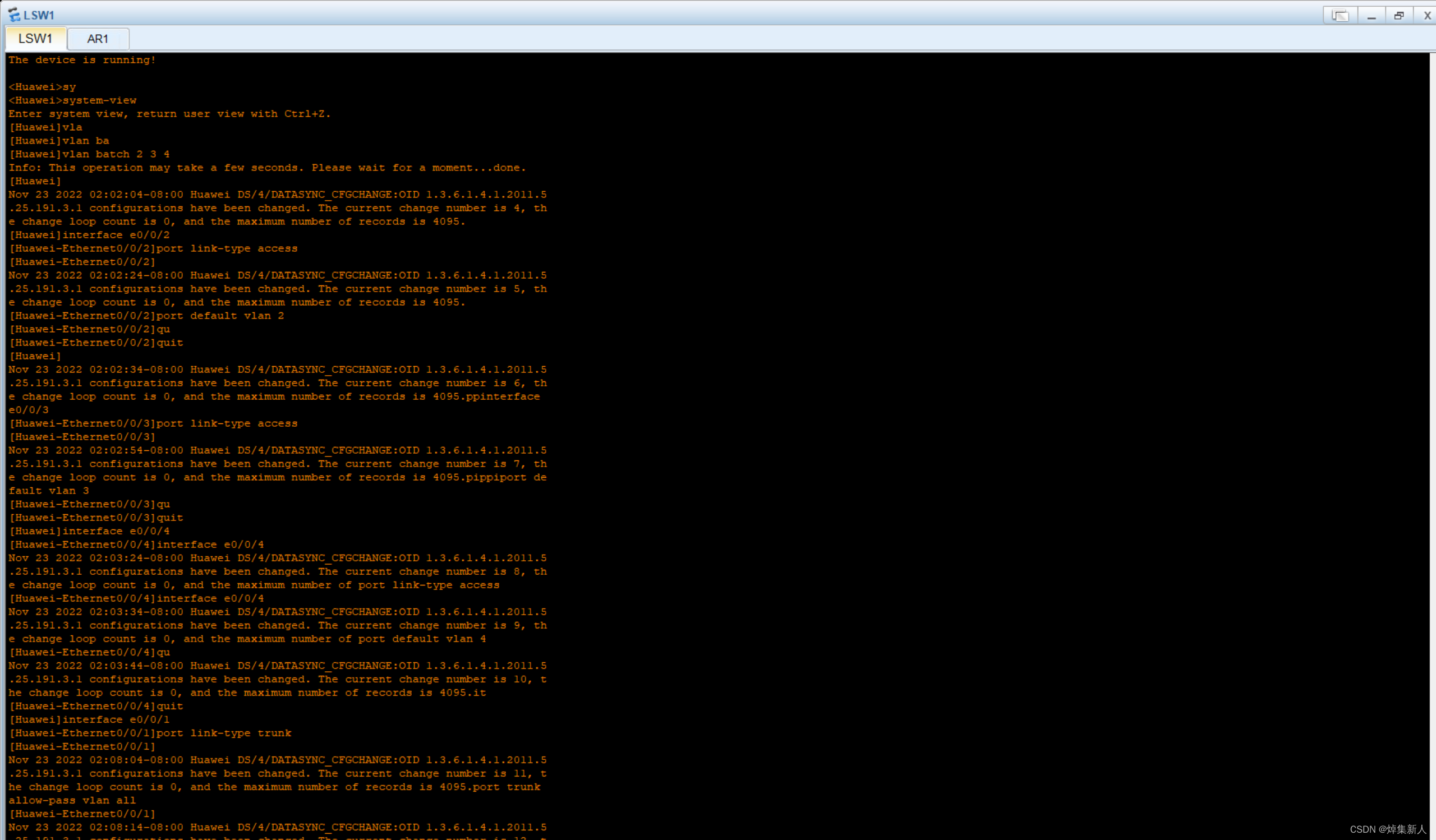This screenshot has height=840, width=1436.
Task: Switch to the AR1 tab
Action: click(98, 39)
